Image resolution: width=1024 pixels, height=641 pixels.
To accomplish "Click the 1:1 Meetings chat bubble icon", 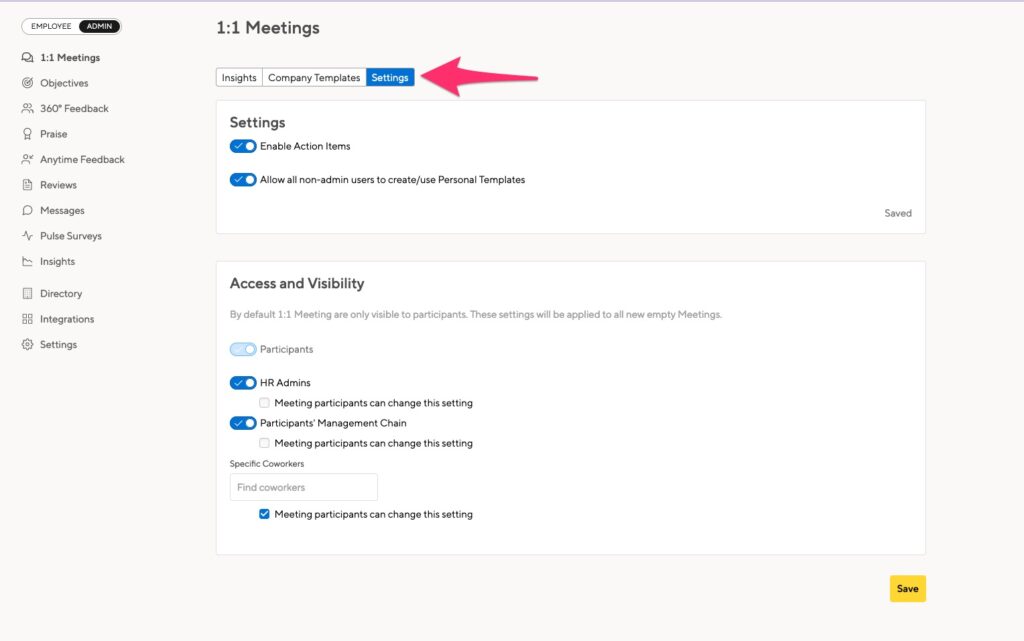I will click(x=27, y=57).
